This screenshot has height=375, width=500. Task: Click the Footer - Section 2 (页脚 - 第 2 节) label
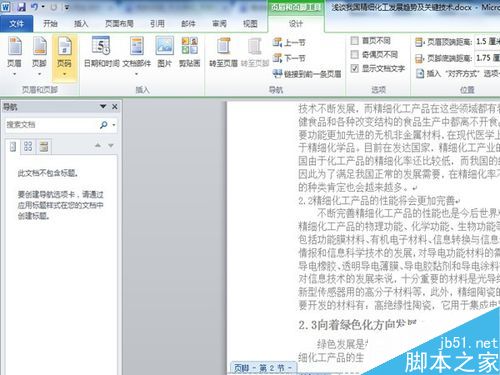pyautogui.click(x=263, y=368)
